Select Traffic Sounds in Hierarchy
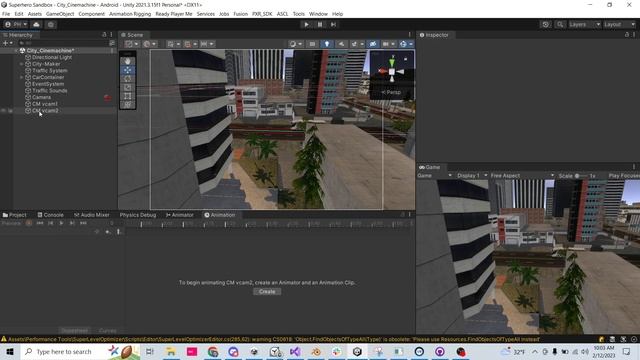The width and height of the screenshot is (640, 360). (50, 91)
